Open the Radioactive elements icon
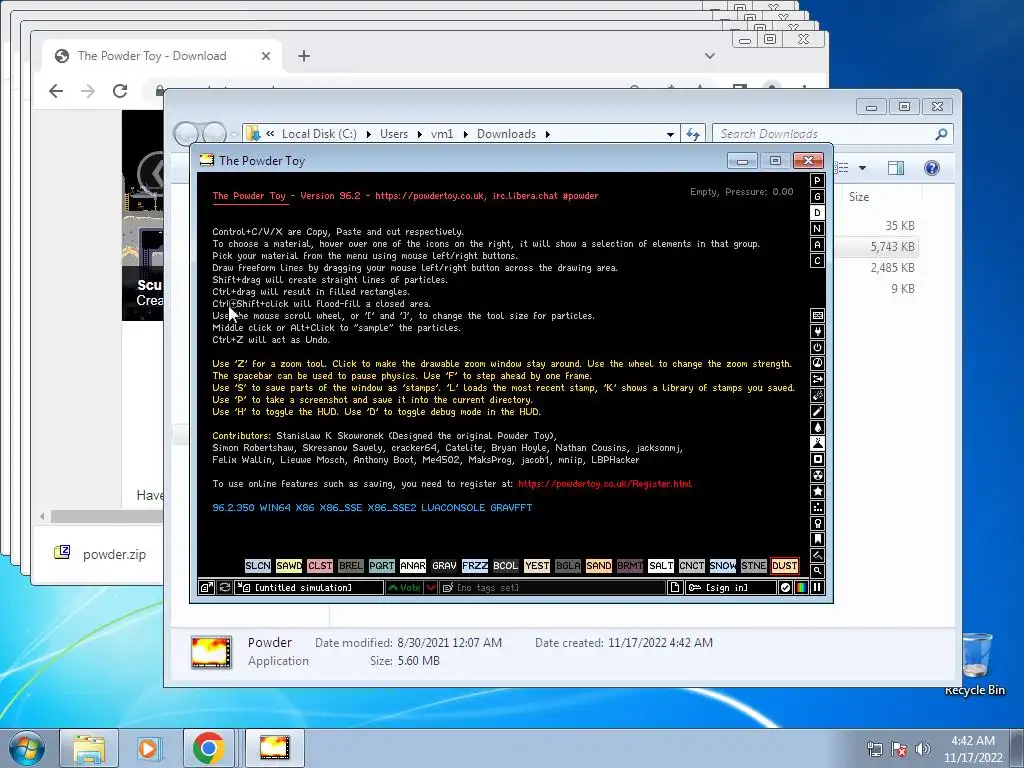 (817, 475)
